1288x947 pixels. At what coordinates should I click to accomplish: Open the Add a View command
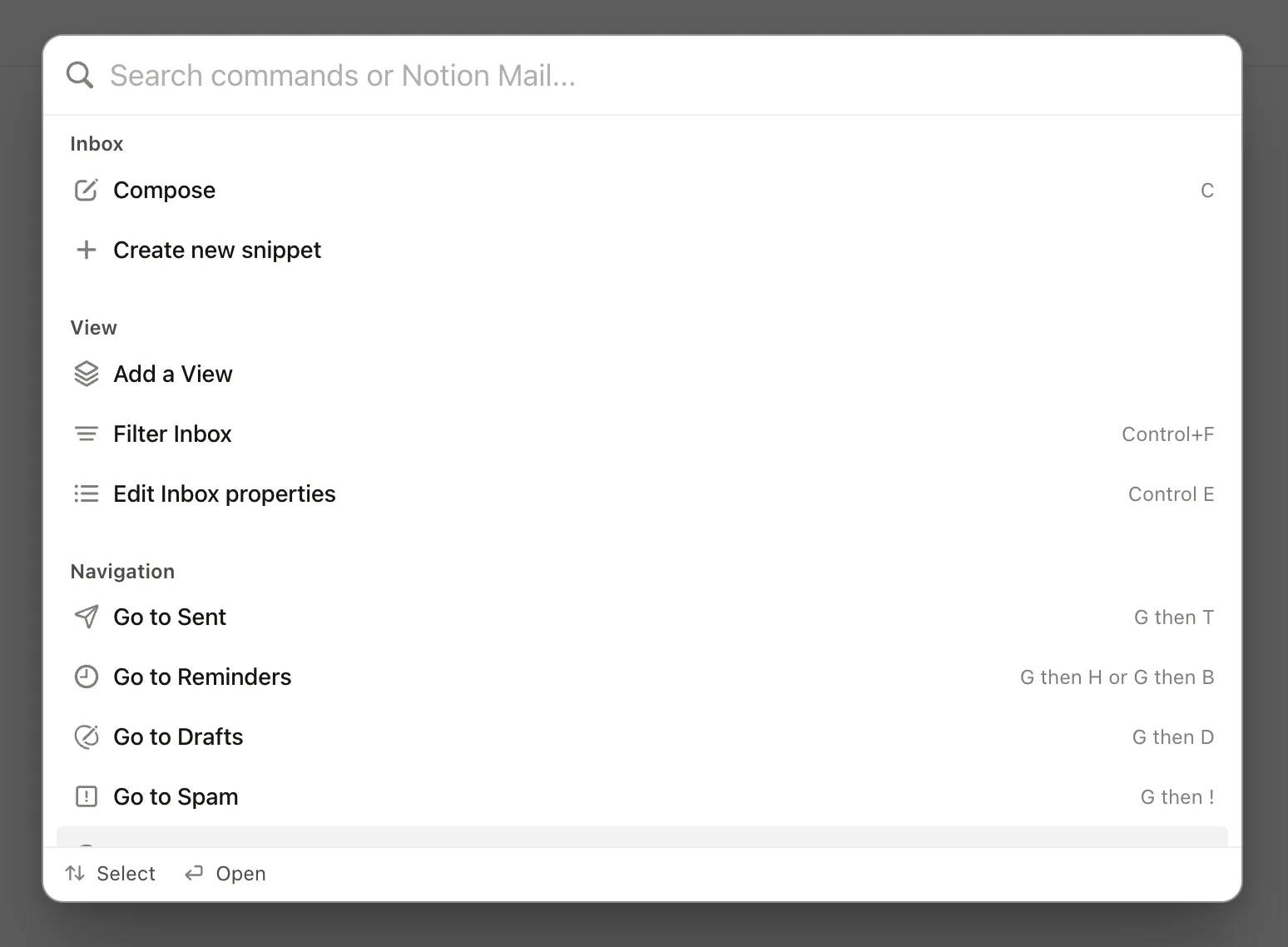[x=173, y=374]
